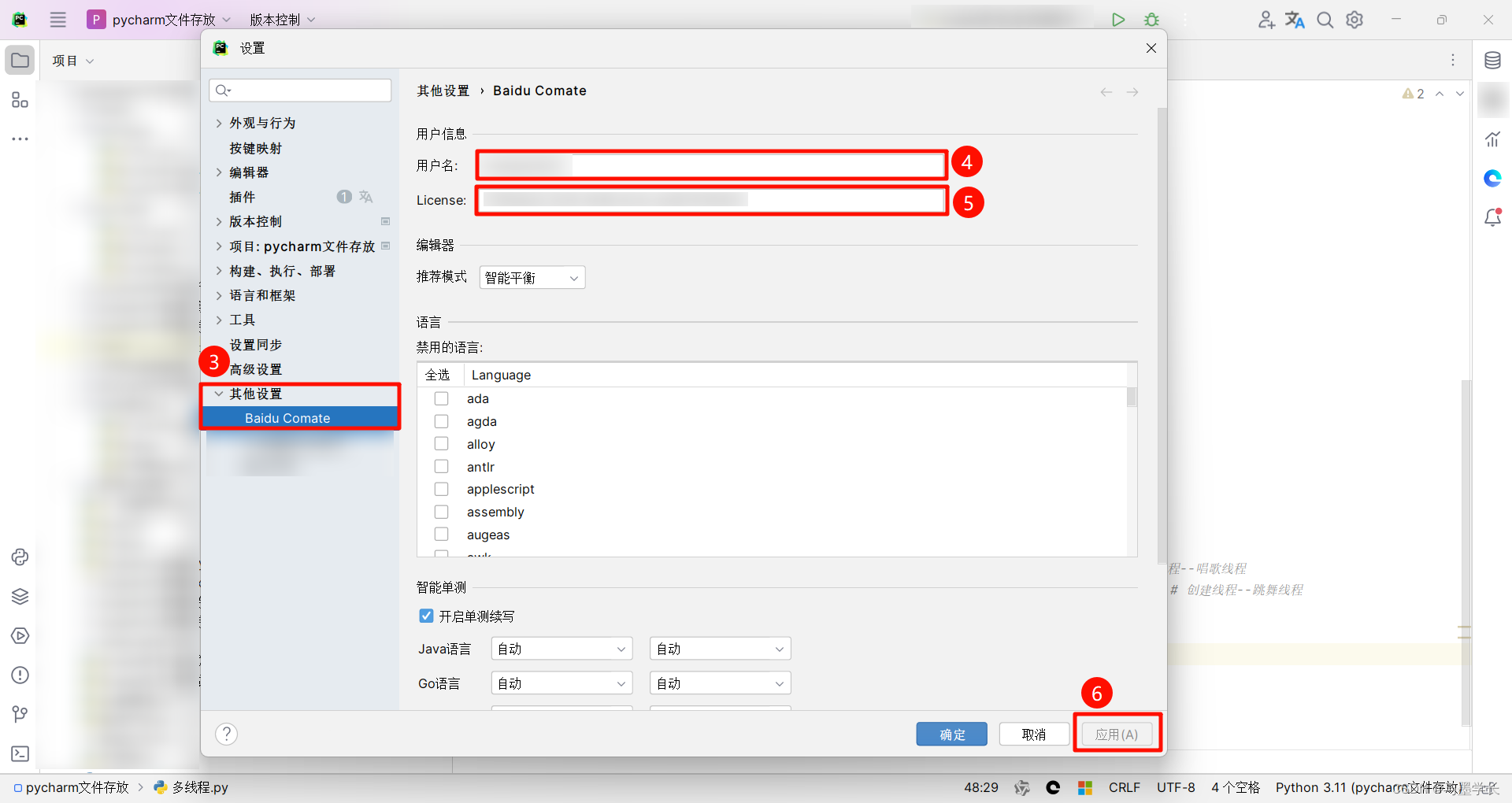Open the Project tool window folder icon
1512x803 pixels.
coord(20,61)
